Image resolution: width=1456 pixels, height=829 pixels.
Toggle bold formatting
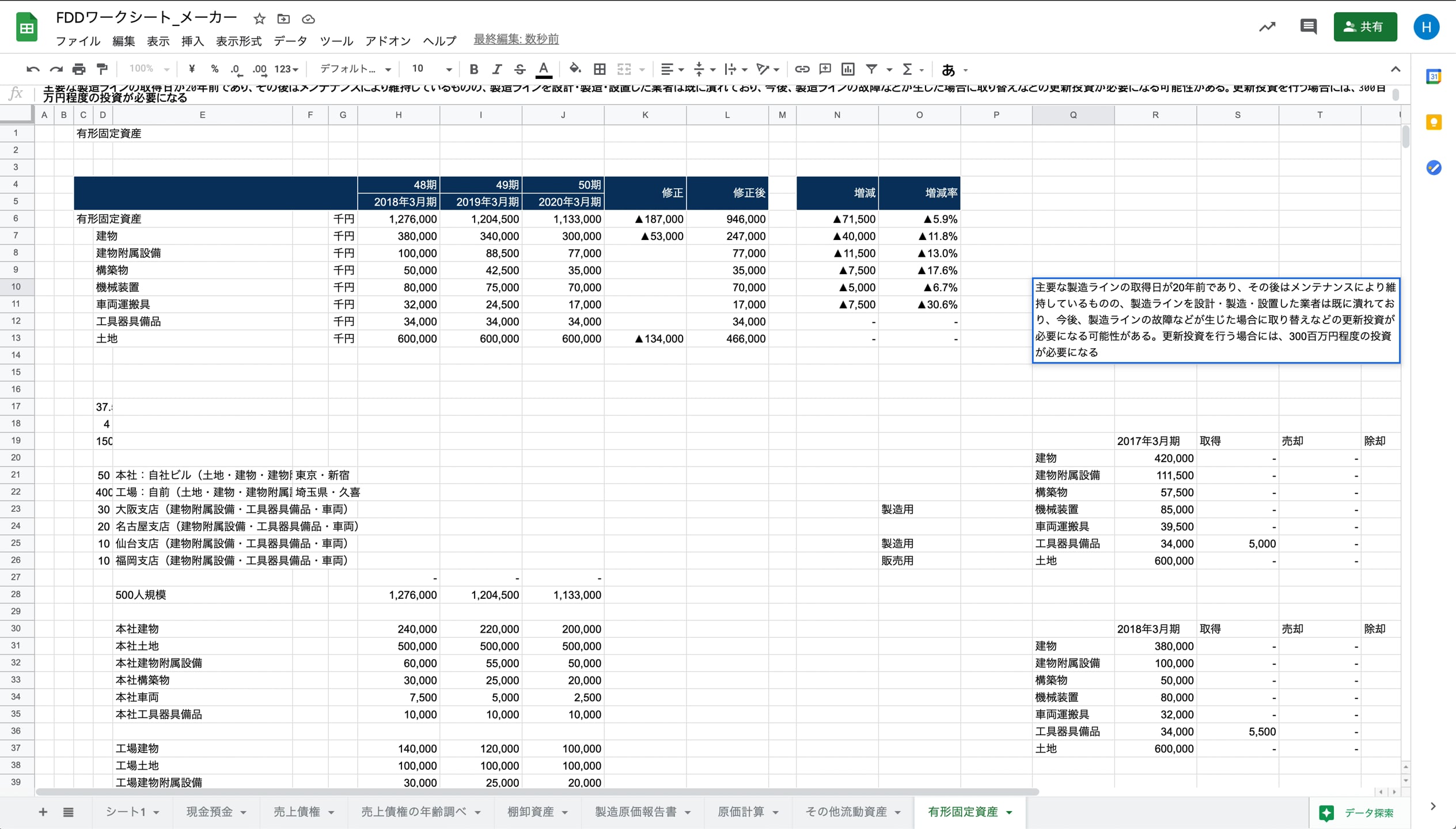473,69
